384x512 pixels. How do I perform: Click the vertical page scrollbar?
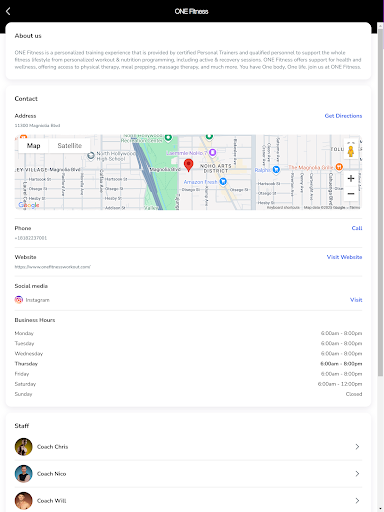380,200
